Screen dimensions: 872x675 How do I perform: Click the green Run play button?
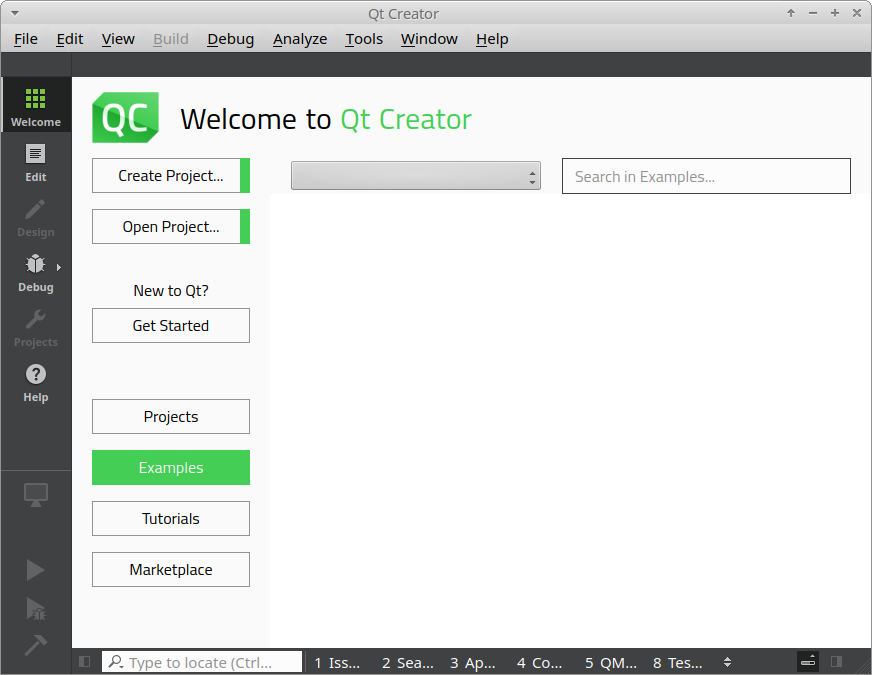36,570
